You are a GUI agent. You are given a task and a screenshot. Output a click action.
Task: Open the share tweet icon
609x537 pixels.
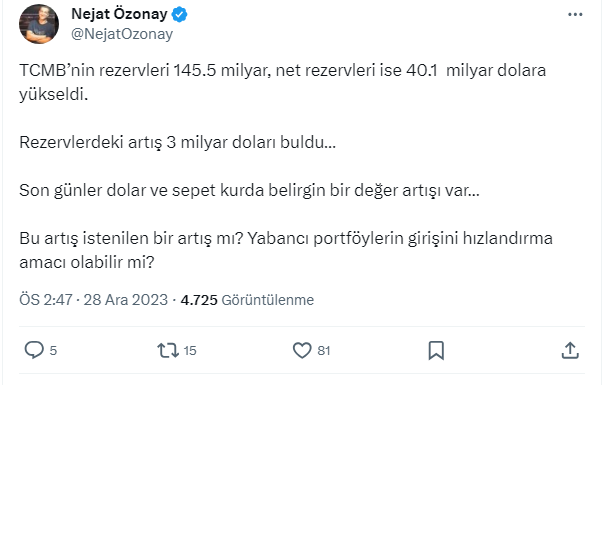click(x=570, y=350)
